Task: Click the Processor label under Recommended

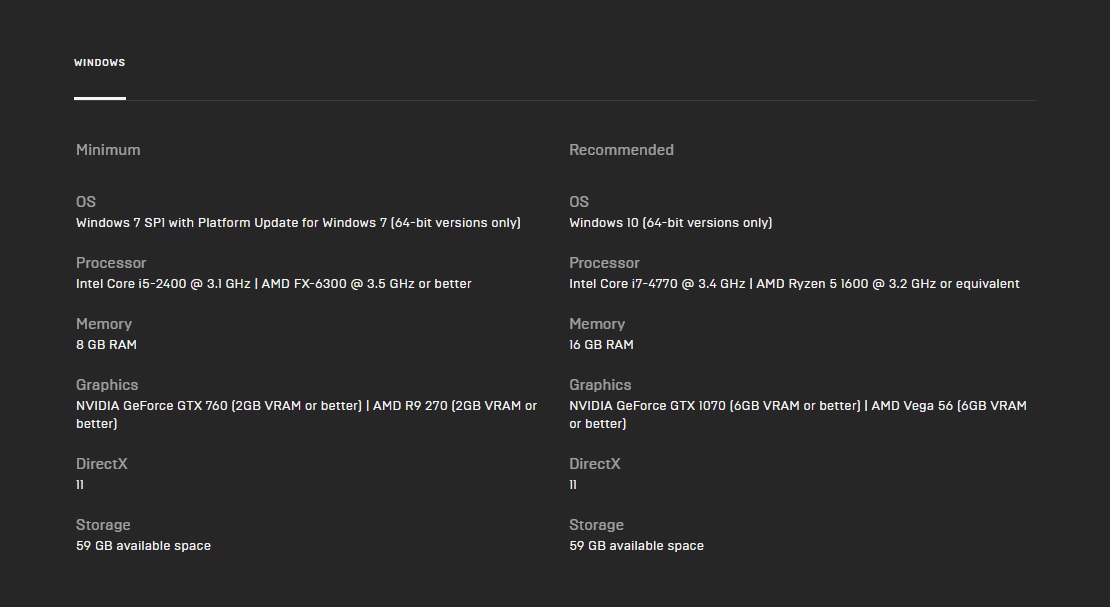Action: pyautogui.click(x=604, y=263)
